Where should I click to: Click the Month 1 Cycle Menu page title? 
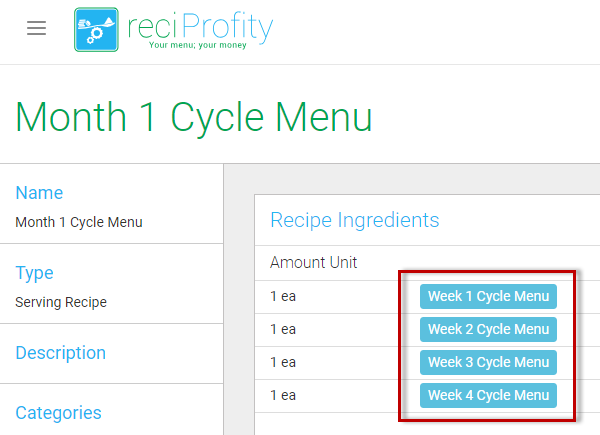[194, 117]
